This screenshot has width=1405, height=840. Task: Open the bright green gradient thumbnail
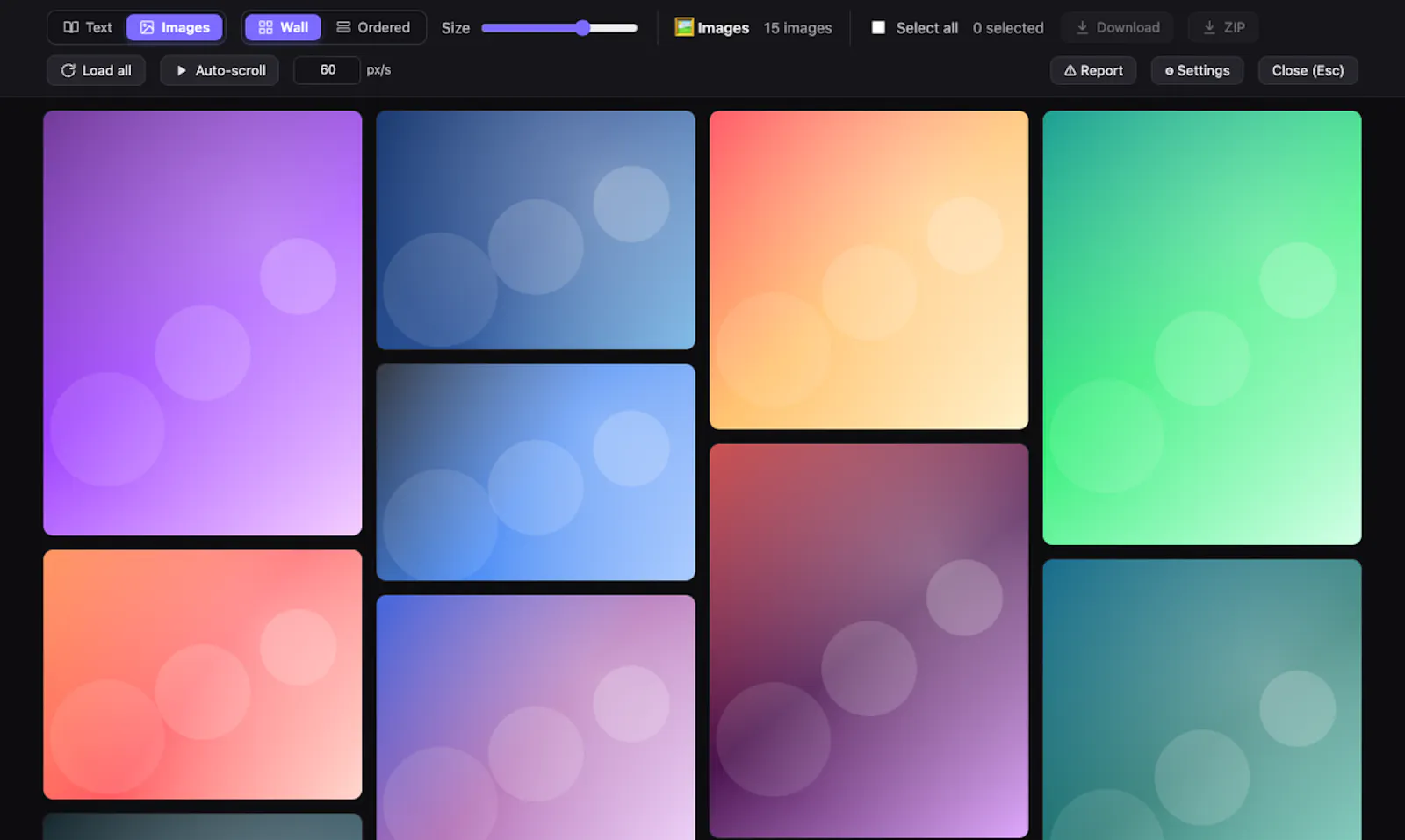[x=1202, y=327]
